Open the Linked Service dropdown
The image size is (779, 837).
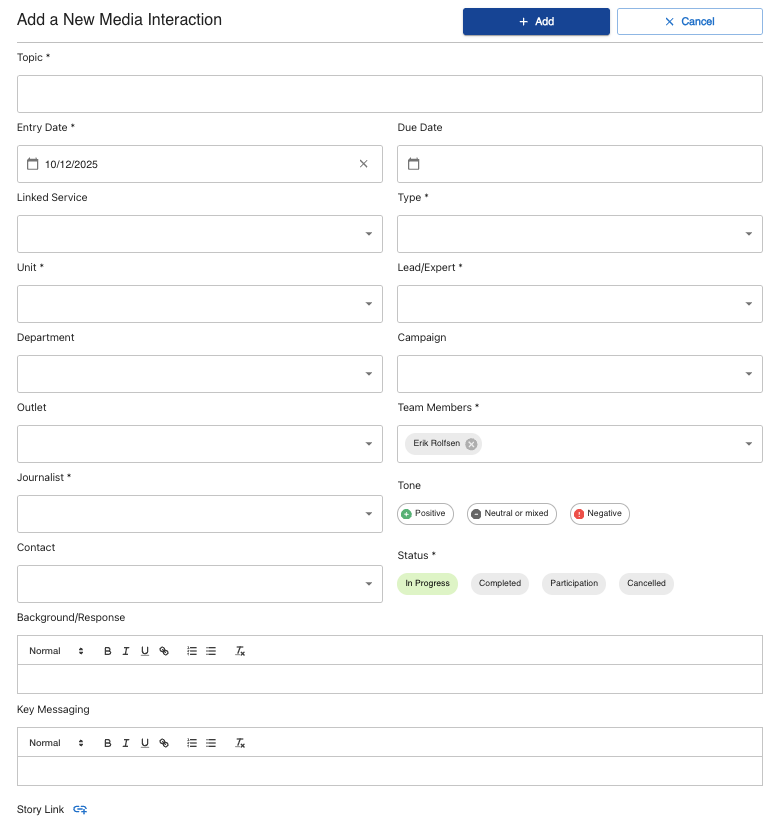pos(369,233)
